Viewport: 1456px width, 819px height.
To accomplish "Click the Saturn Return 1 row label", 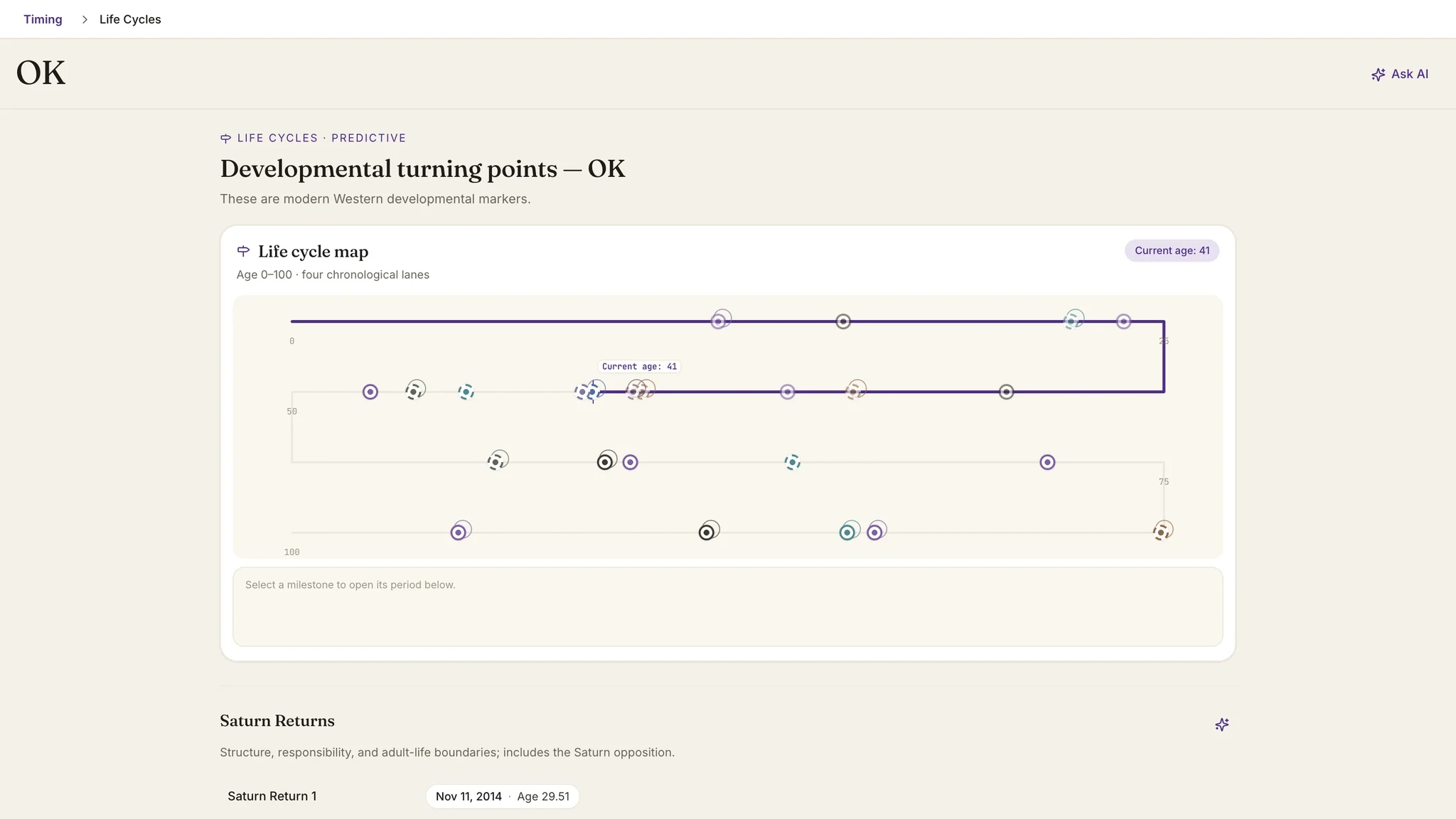I will (272, 796).
